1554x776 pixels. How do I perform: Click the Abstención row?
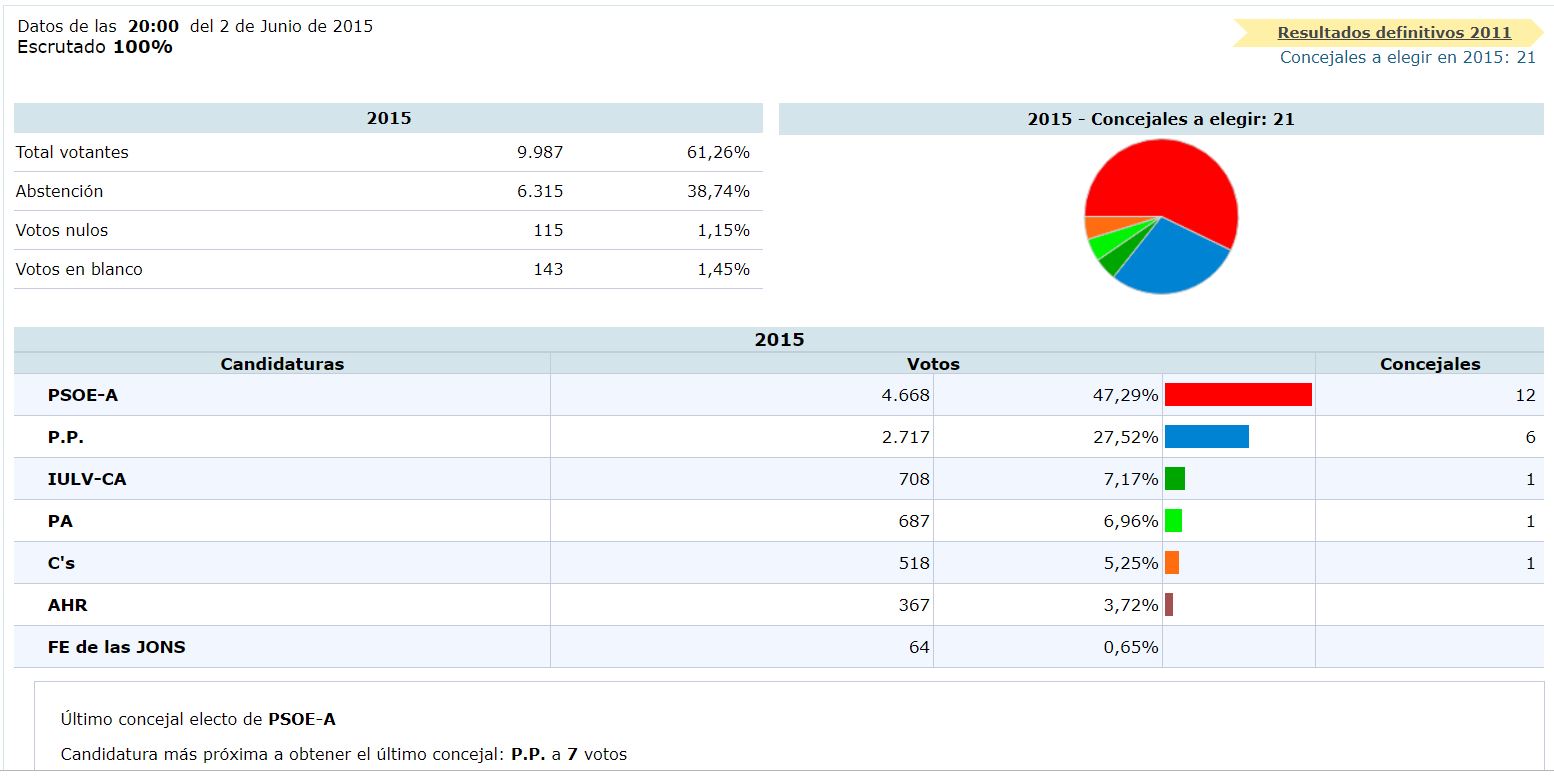(x=60, y=191)
